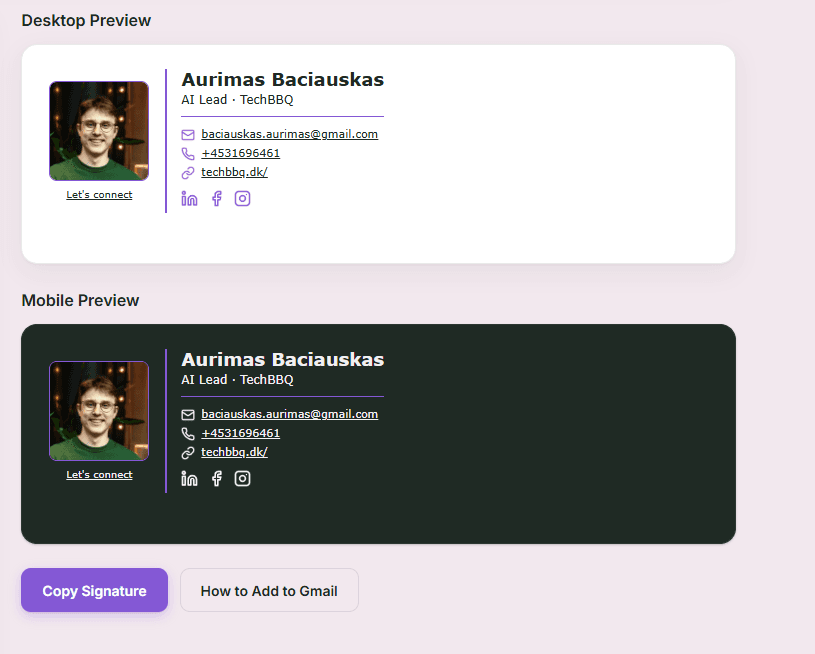Screen dimensions: 815x654
Task: Click the Desktop Preview heading
Action: click(86, 21)
